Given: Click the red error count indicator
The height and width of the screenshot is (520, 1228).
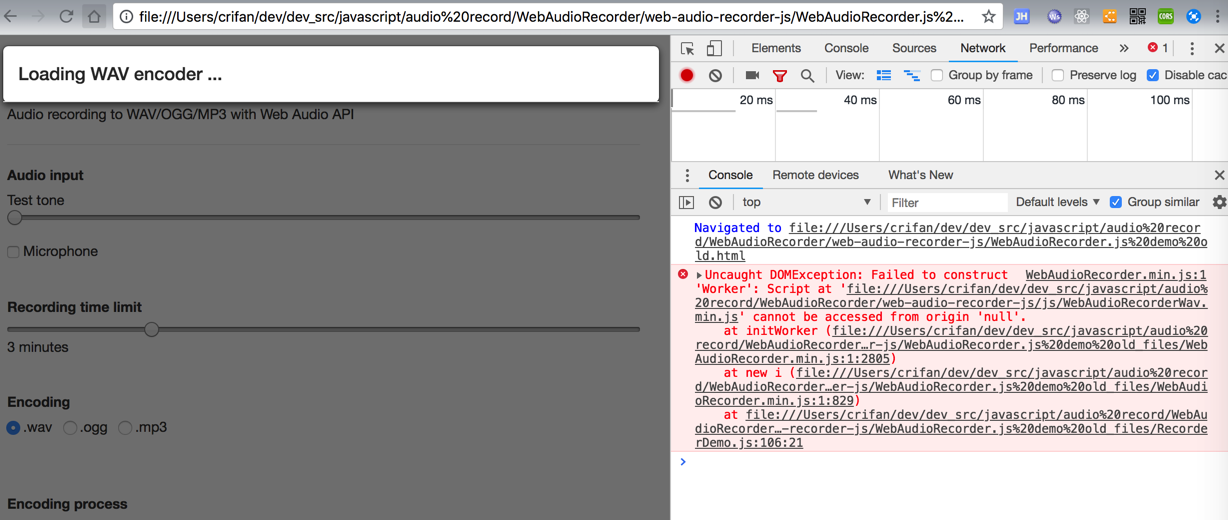Looking at the screenshot, I should [x=1158, y=48].
